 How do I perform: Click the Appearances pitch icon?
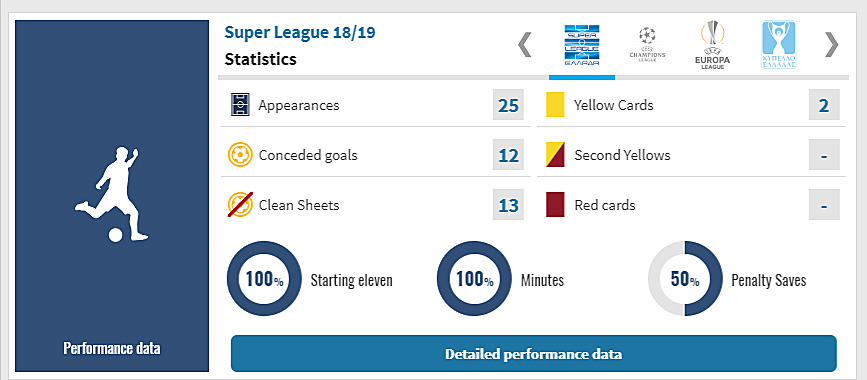(241, 105)
